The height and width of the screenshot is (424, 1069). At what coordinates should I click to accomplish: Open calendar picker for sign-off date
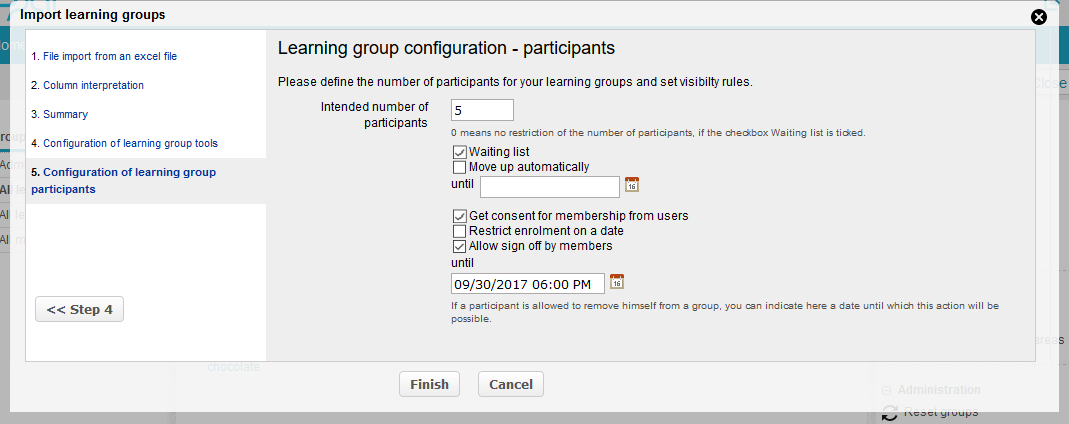(x=617, y=281)
